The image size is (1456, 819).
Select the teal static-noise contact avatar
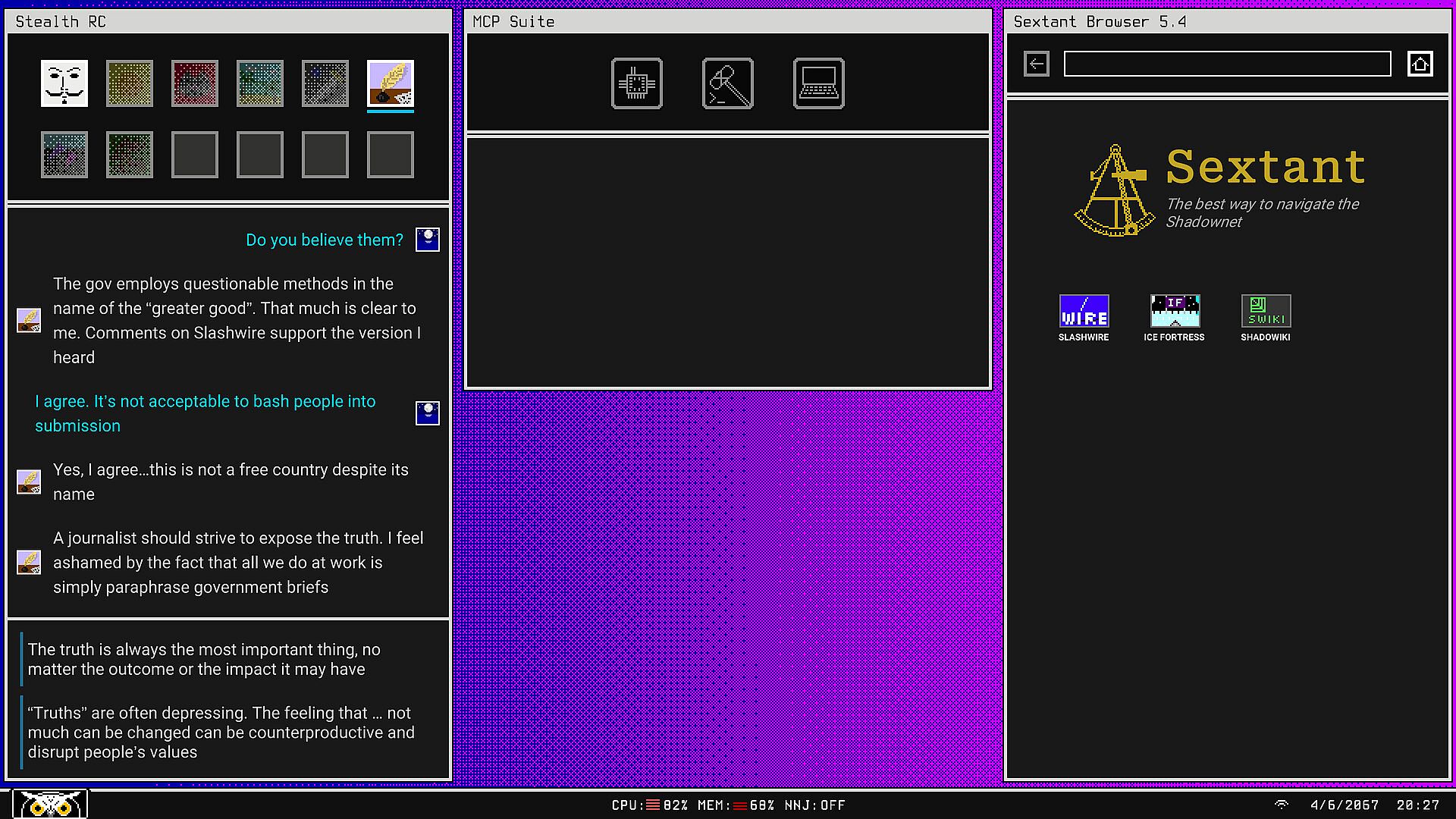(260, 83)
